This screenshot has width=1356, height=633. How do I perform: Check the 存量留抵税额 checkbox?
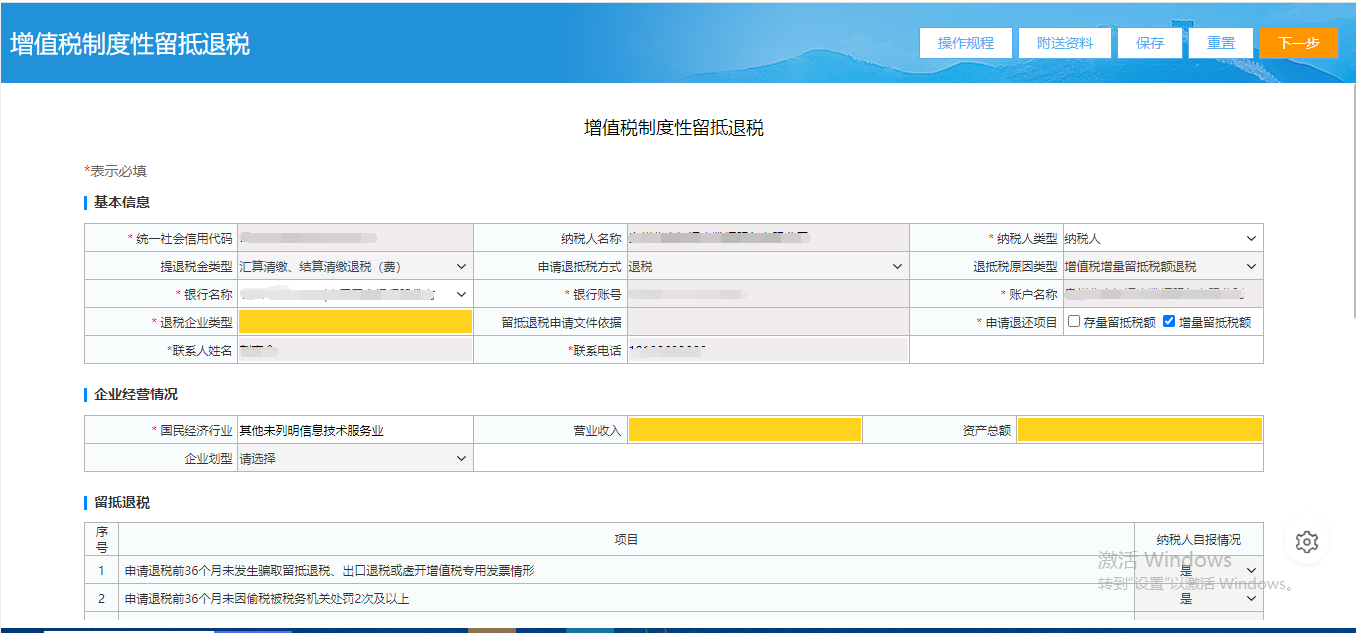click(1074, 322)
